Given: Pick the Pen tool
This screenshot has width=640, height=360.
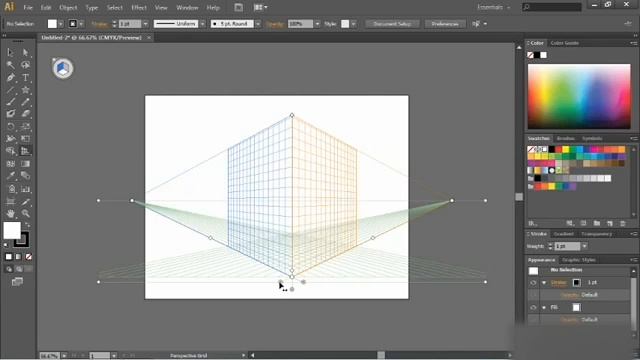Looking at the screenshot, I should point(10,77).
